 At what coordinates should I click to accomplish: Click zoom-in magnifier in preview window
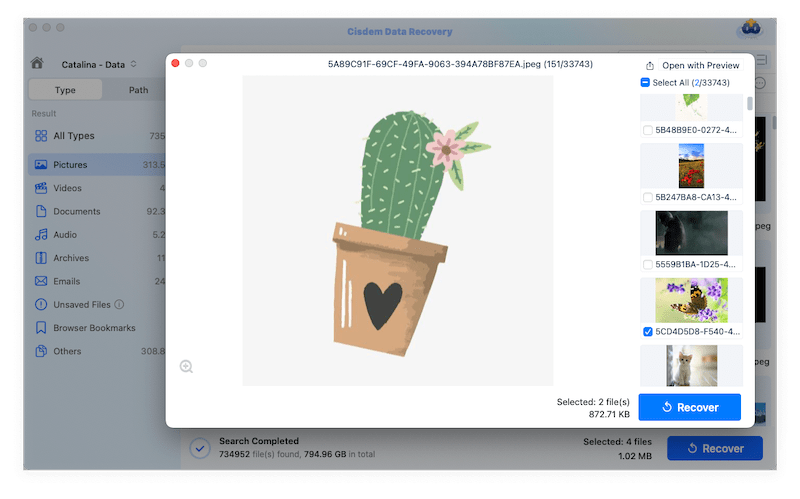(186, 366)
